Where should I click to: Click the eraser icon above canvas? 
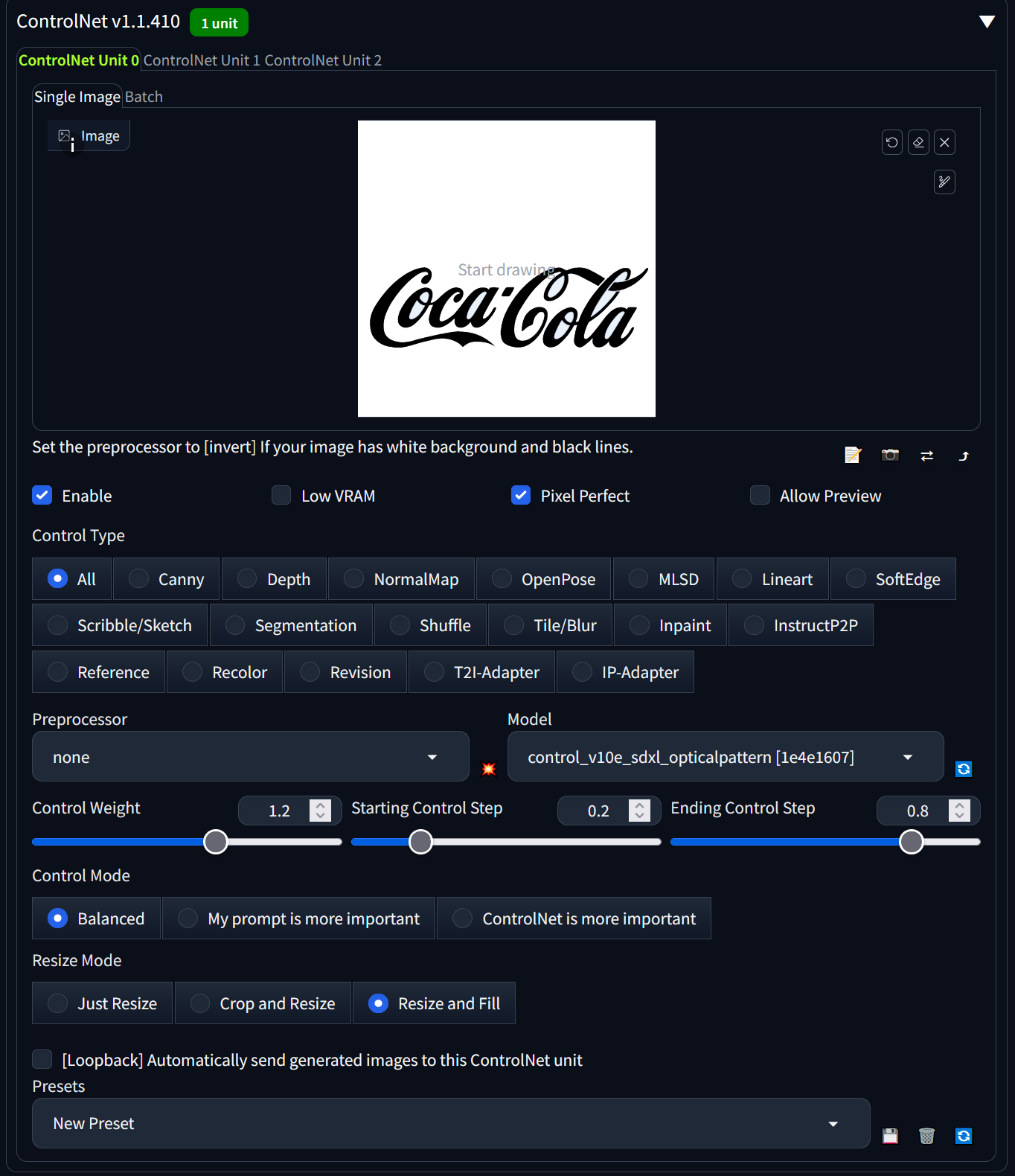point(918,142)
